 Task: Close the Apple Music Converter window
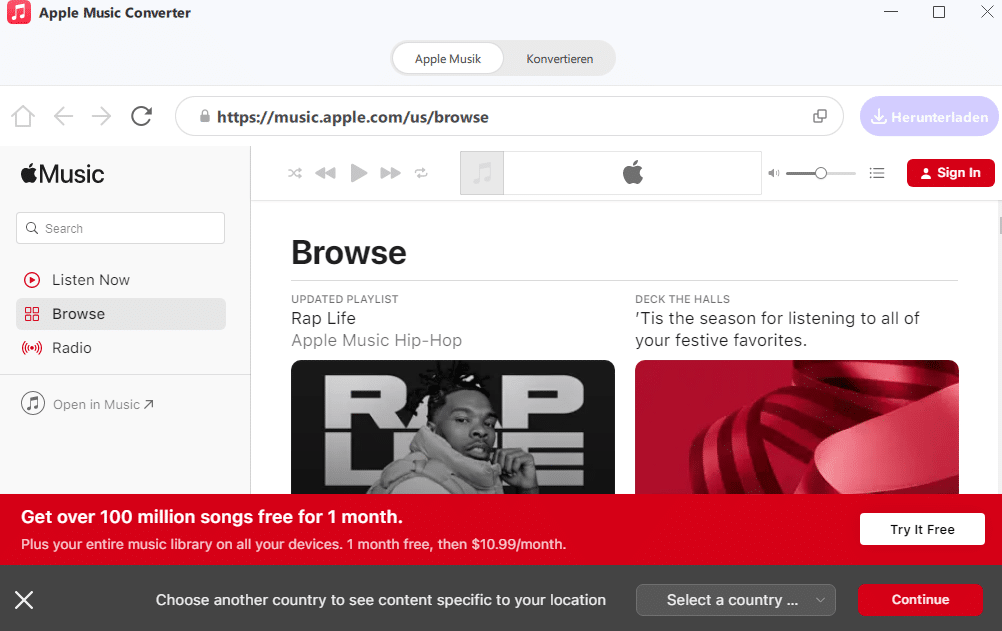point(987,12)
